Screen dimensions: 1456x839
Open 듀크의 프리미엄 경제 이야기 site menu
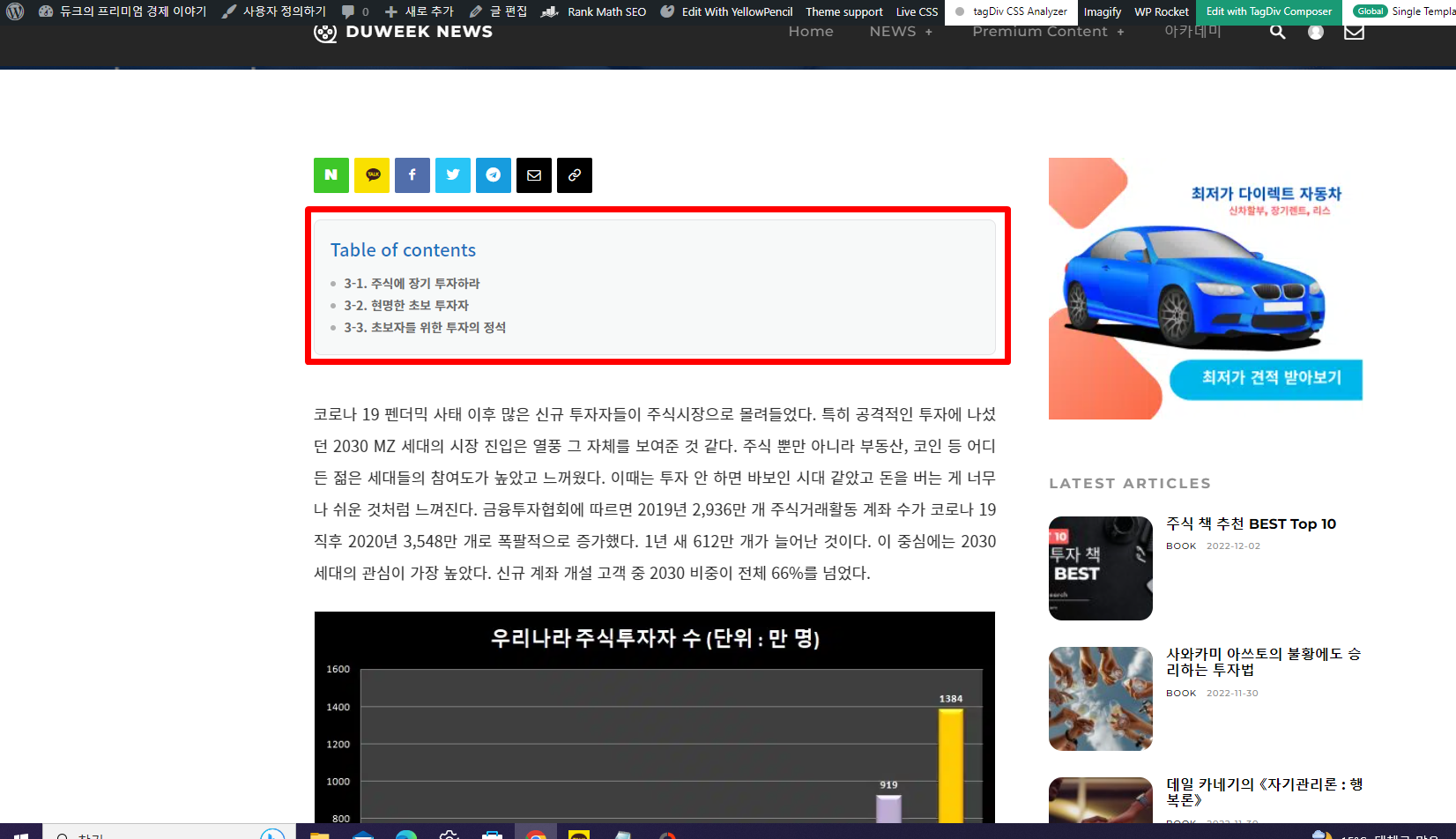tap(123, 11)
